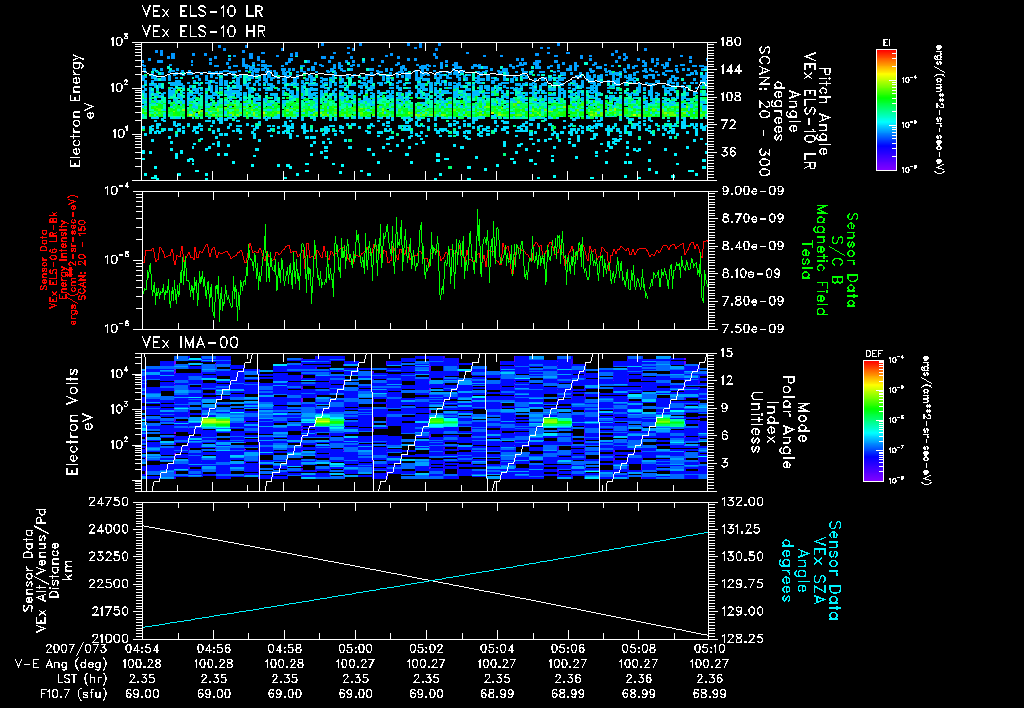Click the 'V-E Ang (deg)' row label
Image resolution: width=1024 pixels, height=708 pixels.
click(61, 664)
